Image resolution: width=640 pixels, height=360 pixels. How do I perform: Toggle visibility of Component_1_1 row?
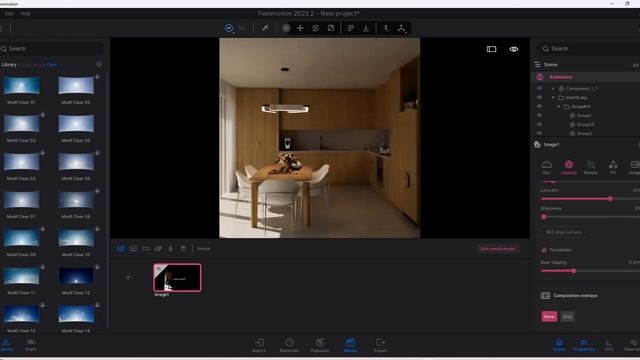click(539, 89)
